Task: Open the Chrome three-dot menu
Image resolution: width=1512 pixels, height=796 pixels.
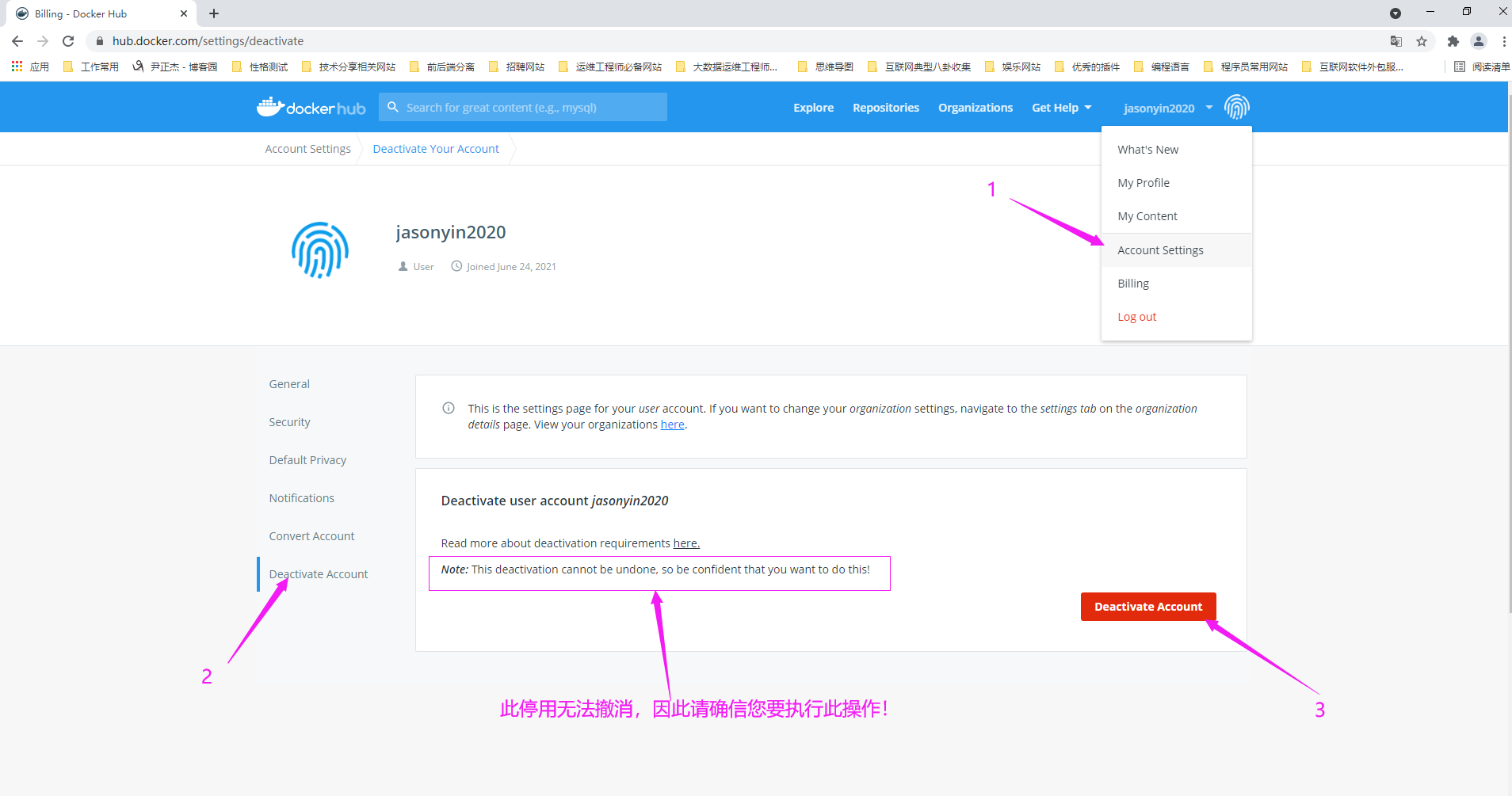Action: pos(1503,41)
